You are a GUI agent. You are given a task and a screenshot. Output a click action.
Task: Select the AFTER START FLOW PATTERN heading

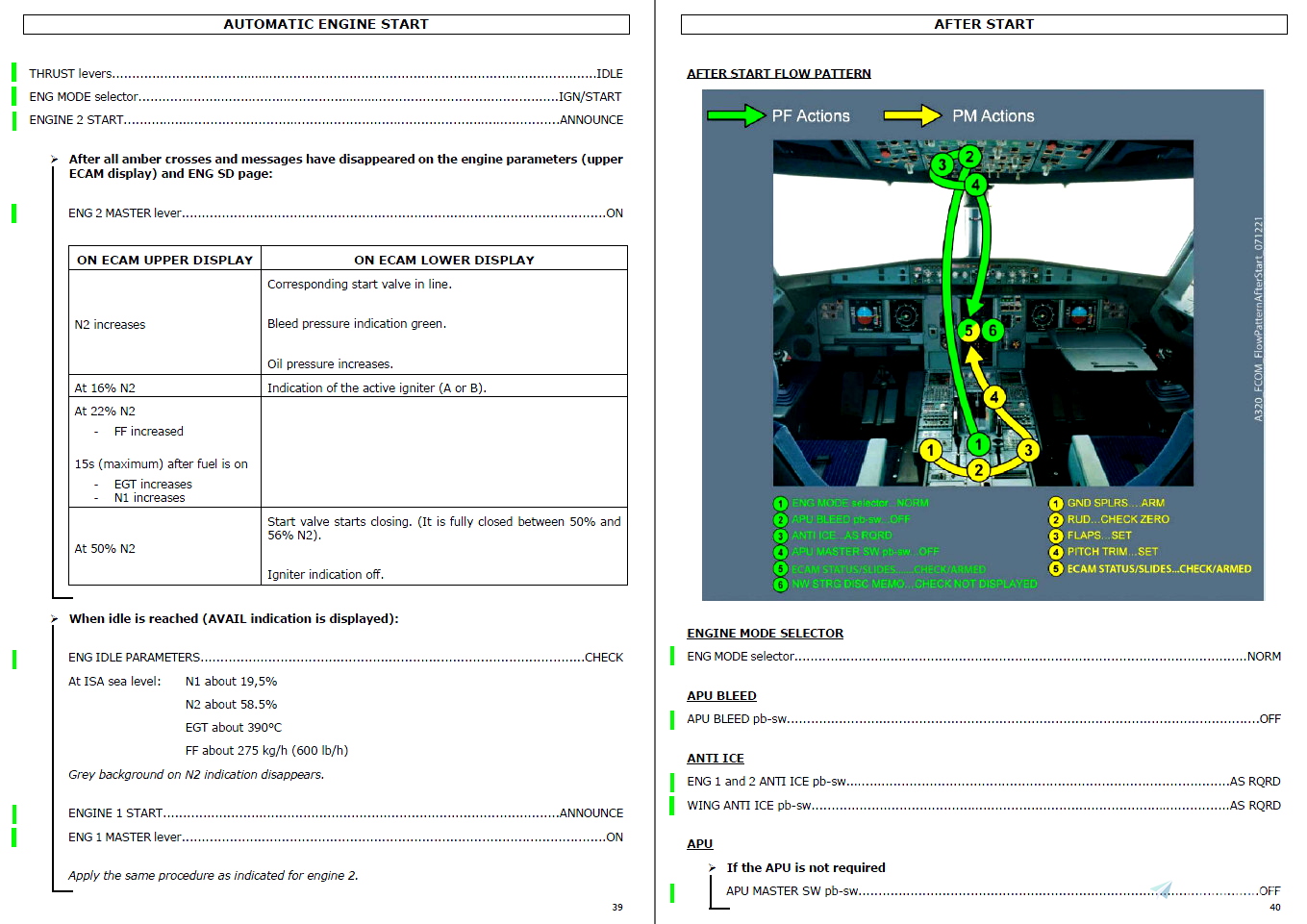tap(779, 74)
